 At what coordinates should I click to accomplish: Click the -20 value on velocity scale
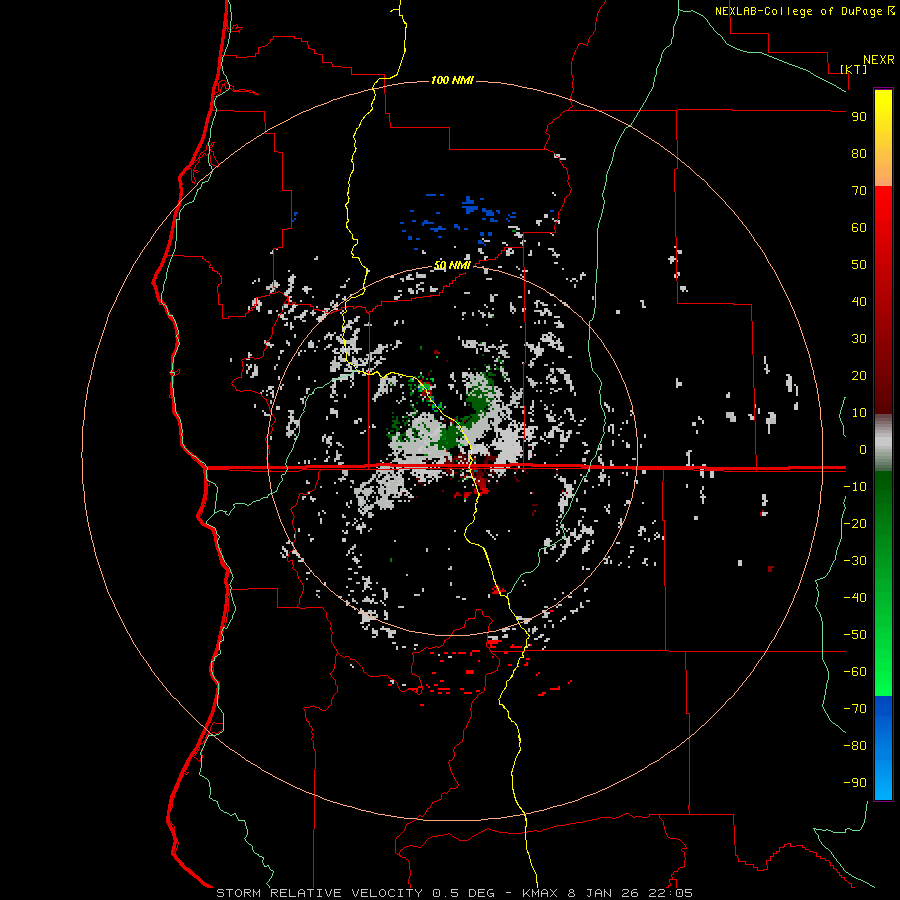(855, 524)
